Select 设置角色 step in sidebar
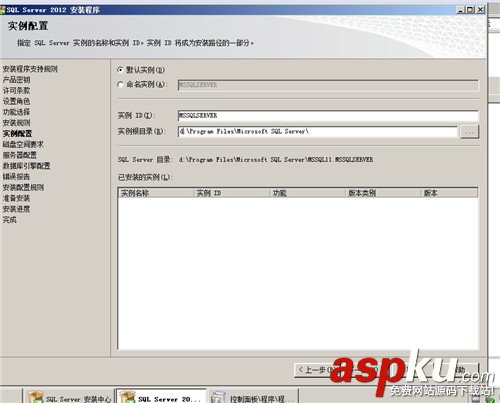The width and height of the screenshot is (500, 403). (16, 101)
